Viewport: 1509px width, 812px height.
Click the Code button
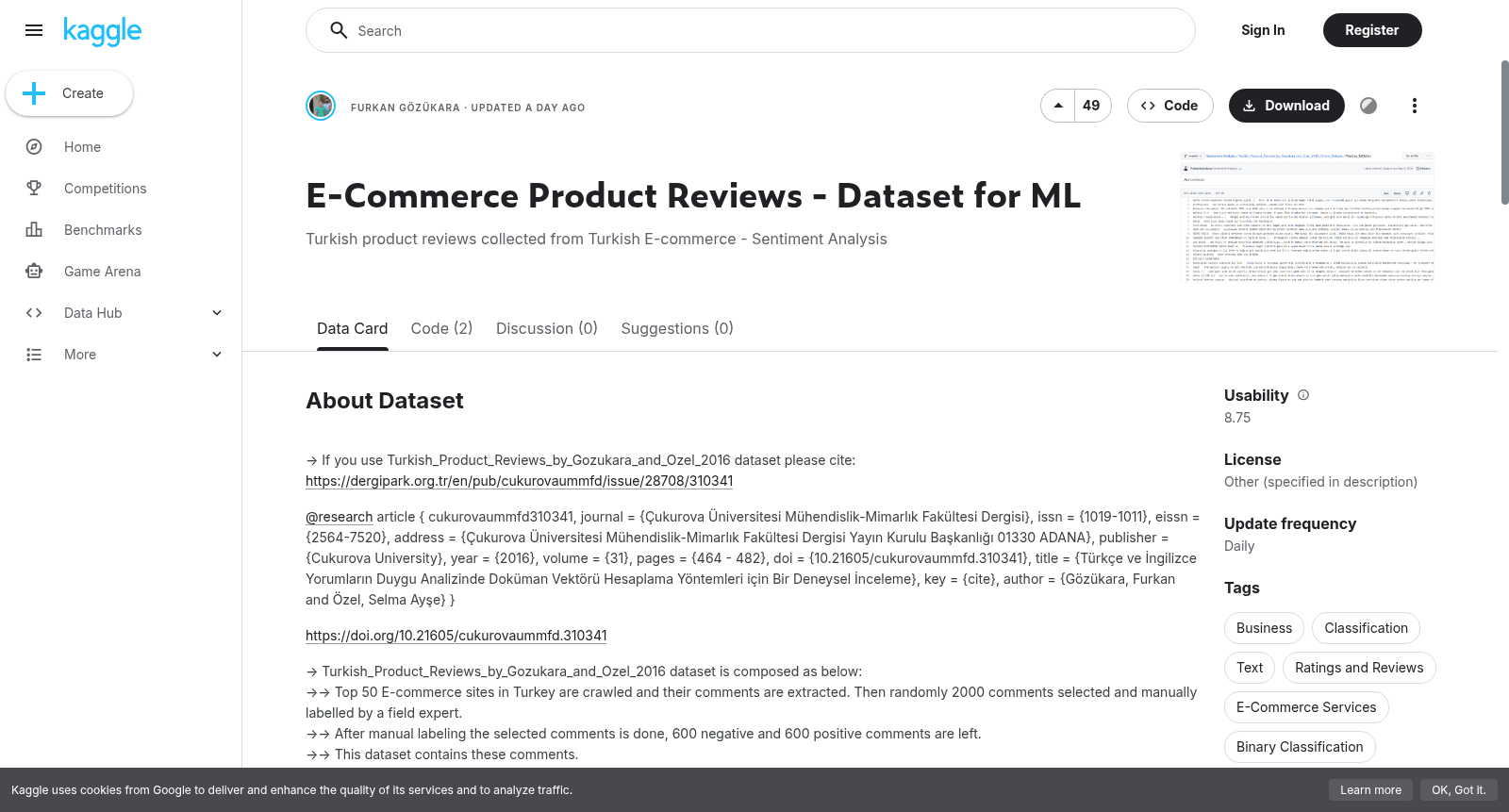coord(1169,106)
